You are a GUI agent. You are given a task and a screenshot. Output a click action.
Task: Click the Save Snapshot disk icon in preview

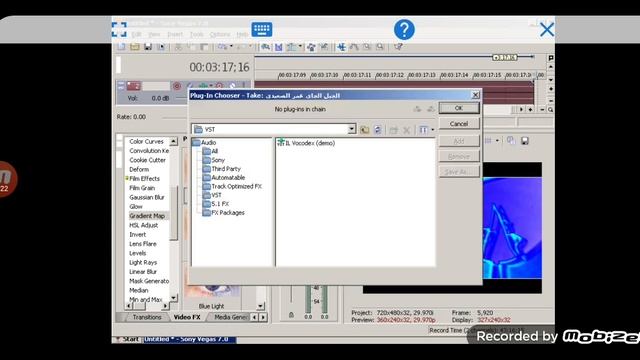click(x=525, y=141)
